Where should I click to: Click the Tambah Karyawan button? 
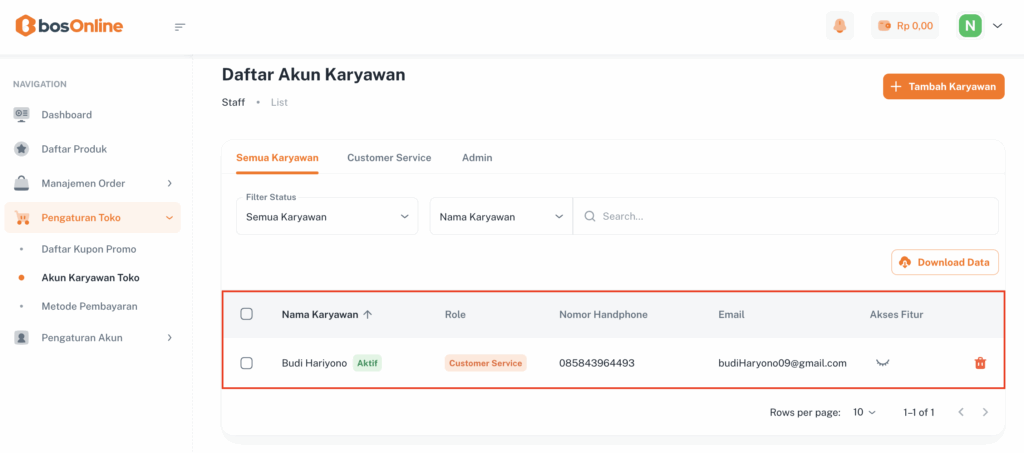point(943,87)
